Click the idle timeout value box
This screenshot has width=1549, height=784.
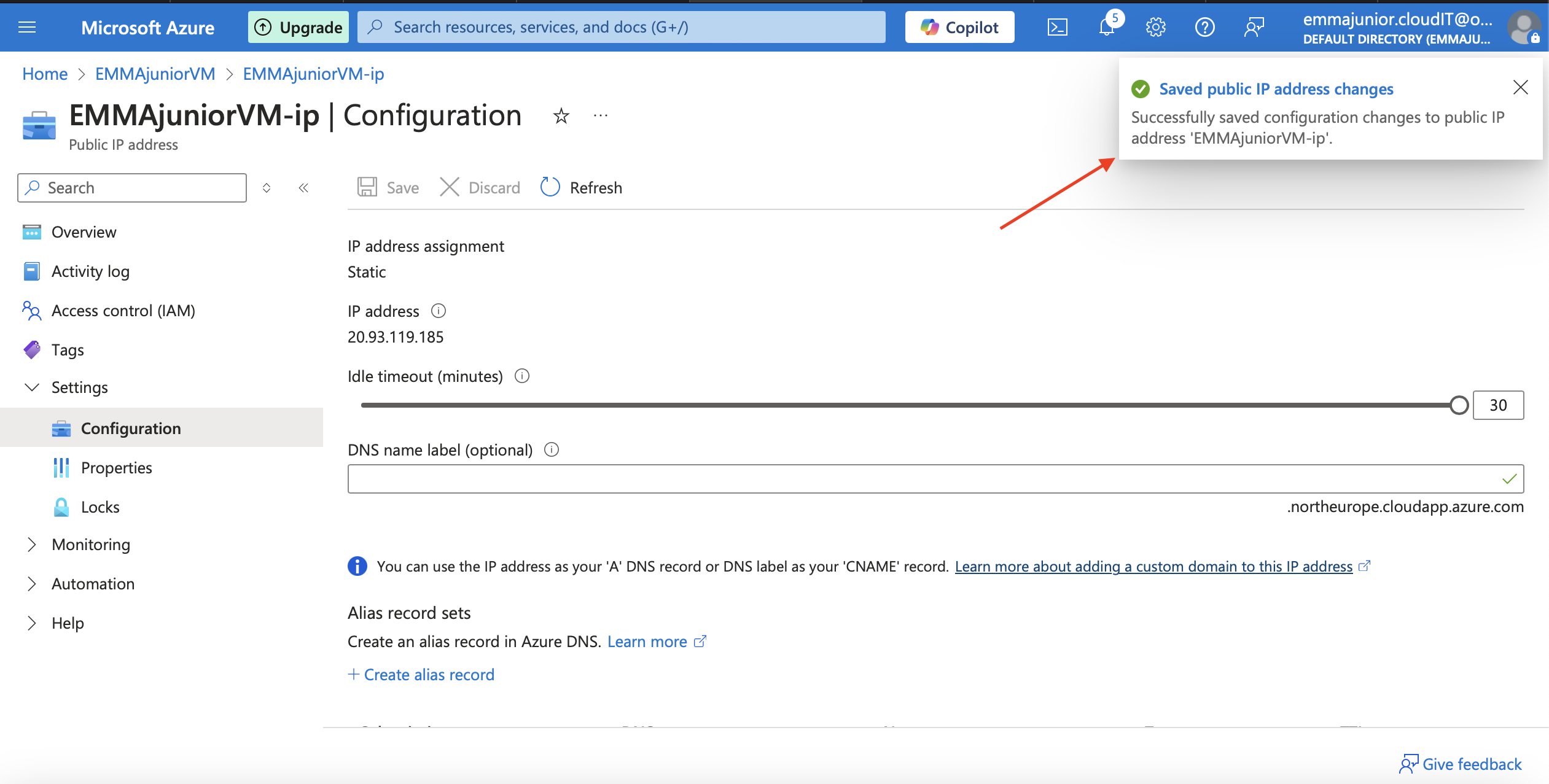[x=1498, y=405]
